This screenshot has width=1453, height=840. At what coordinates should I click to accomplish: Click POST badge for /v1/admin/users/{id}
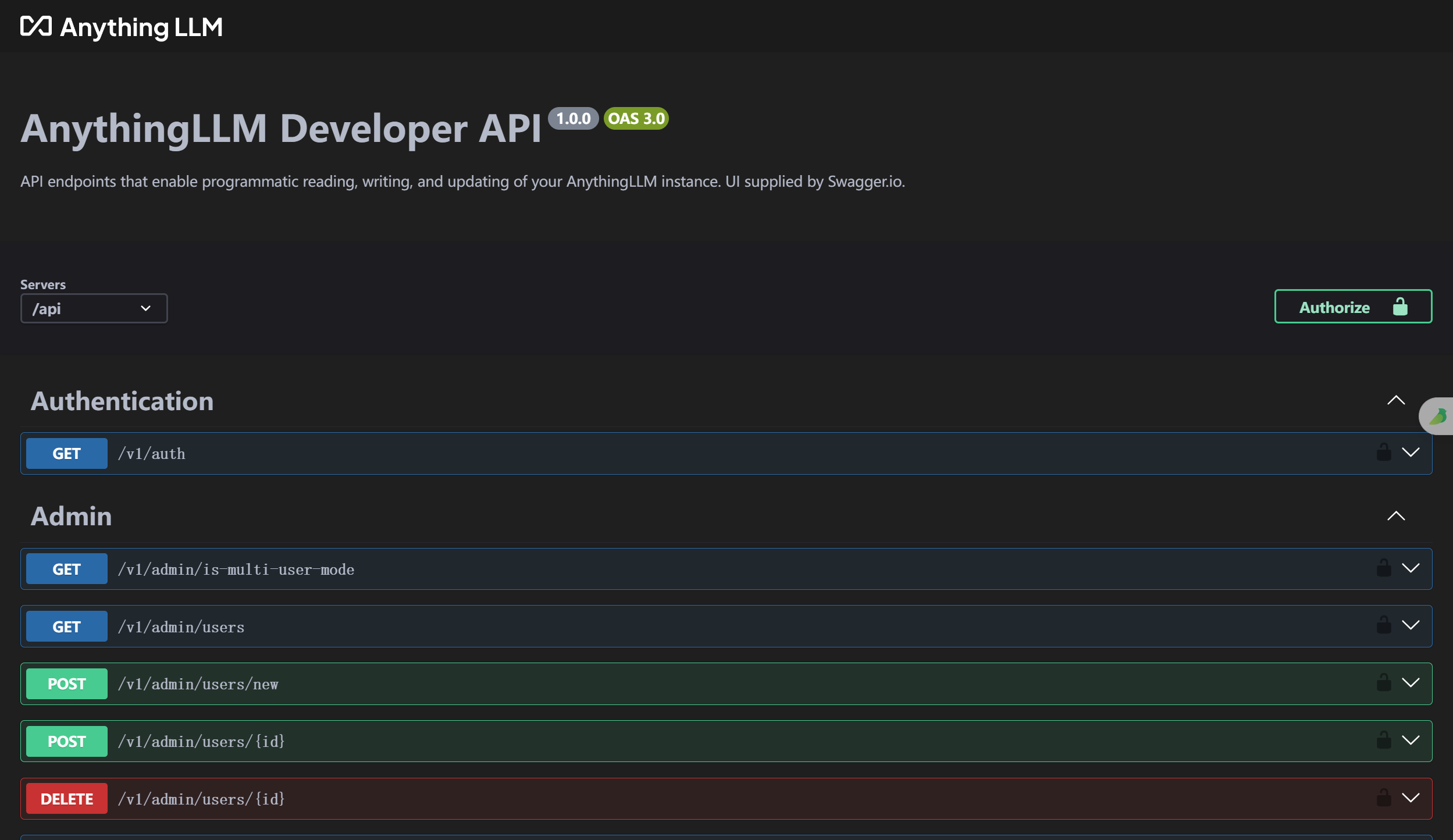67,741
